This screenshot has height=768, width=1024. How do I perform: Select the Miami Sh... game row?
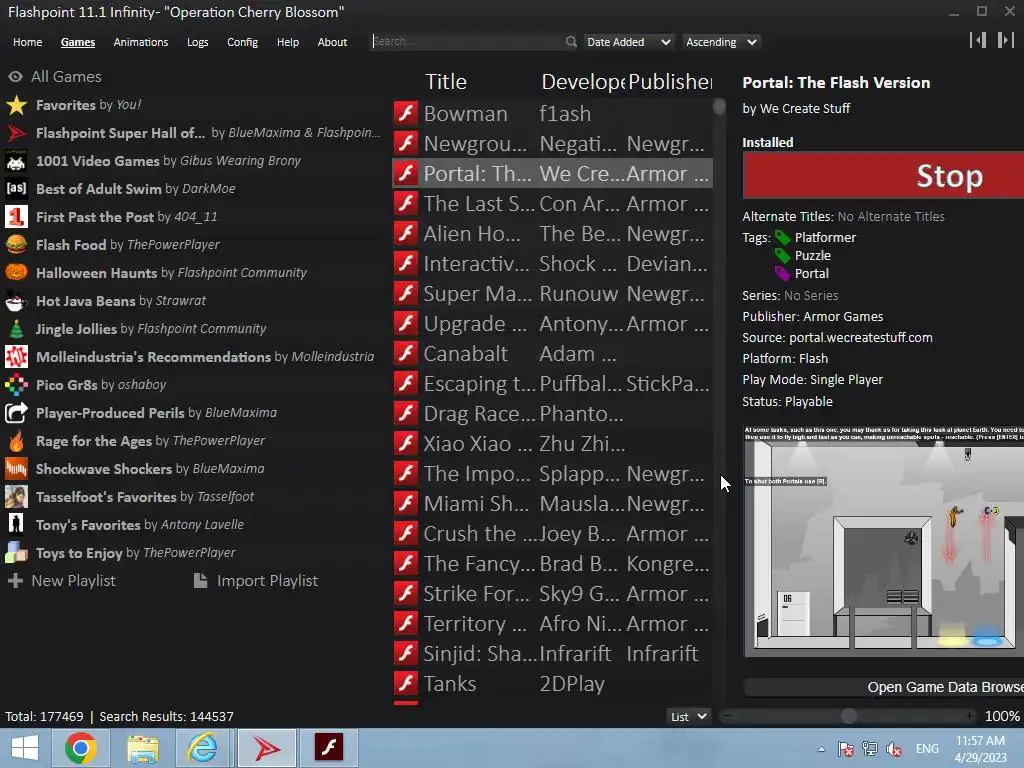pyautogui.click(x=552, y=504)
